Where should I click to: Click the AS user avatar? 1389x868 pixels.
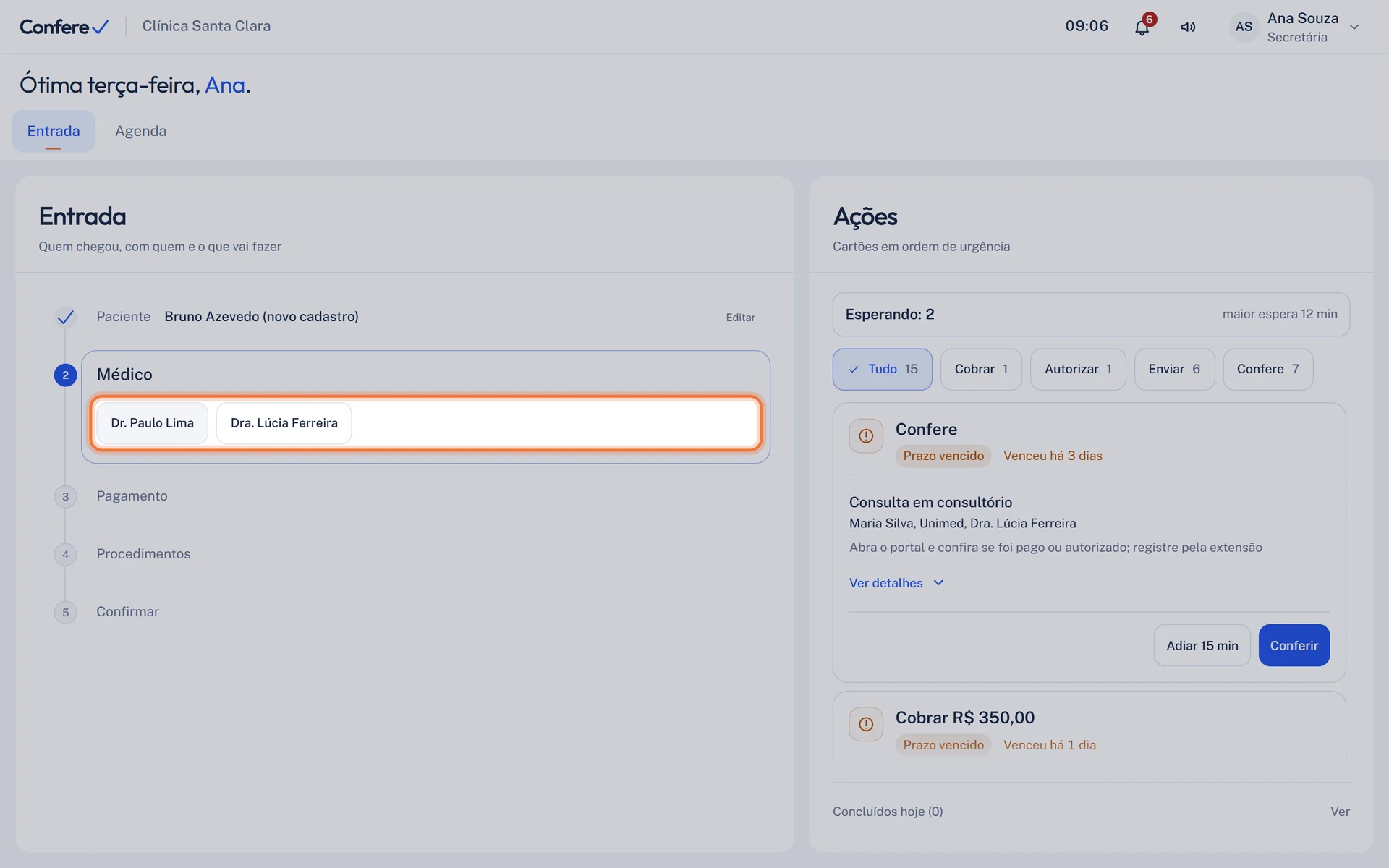tap(1244, 27)
